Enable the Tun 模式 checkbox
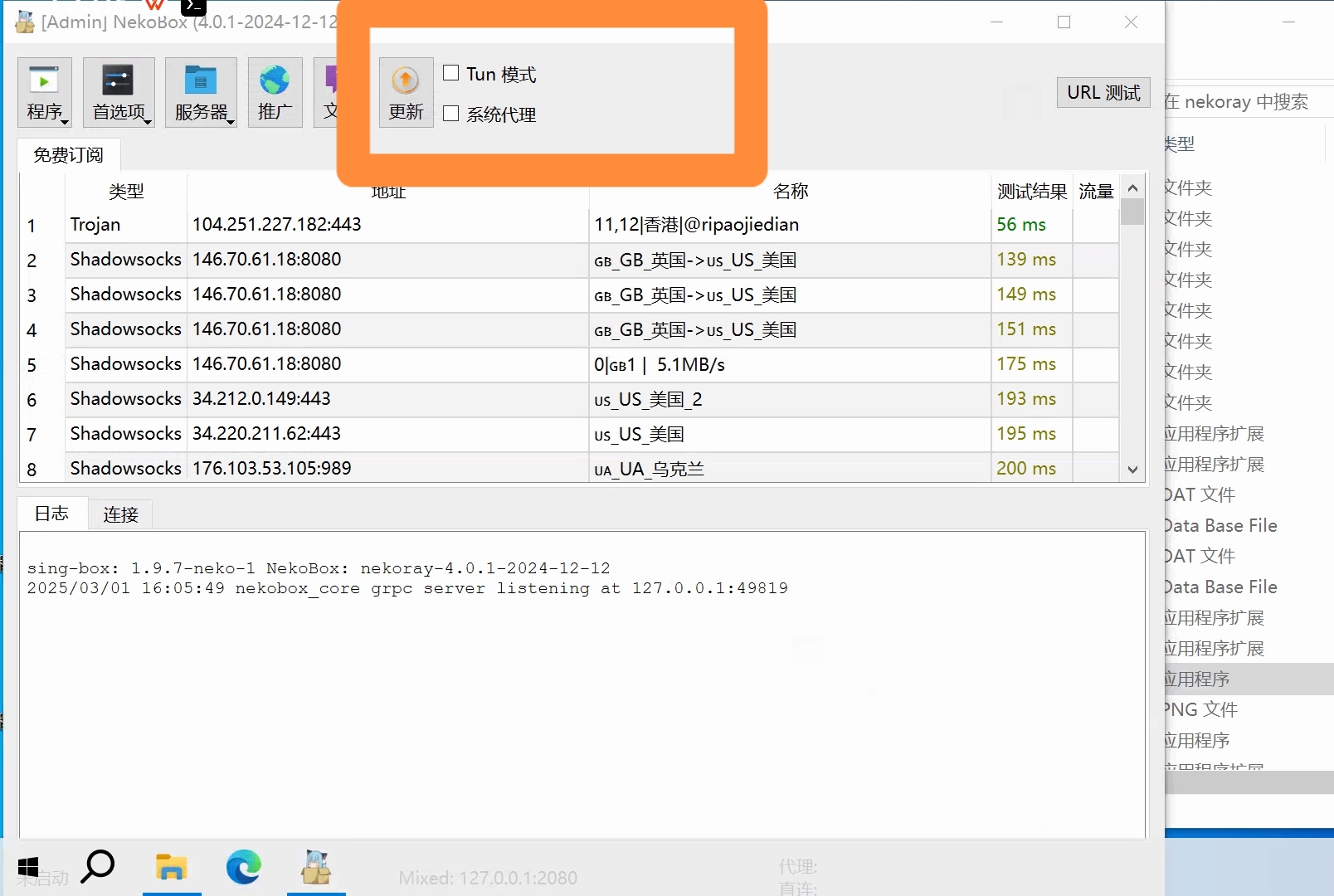Image resolution: width=1334 pixels, height=896 pixels. (x=451, y=73)
